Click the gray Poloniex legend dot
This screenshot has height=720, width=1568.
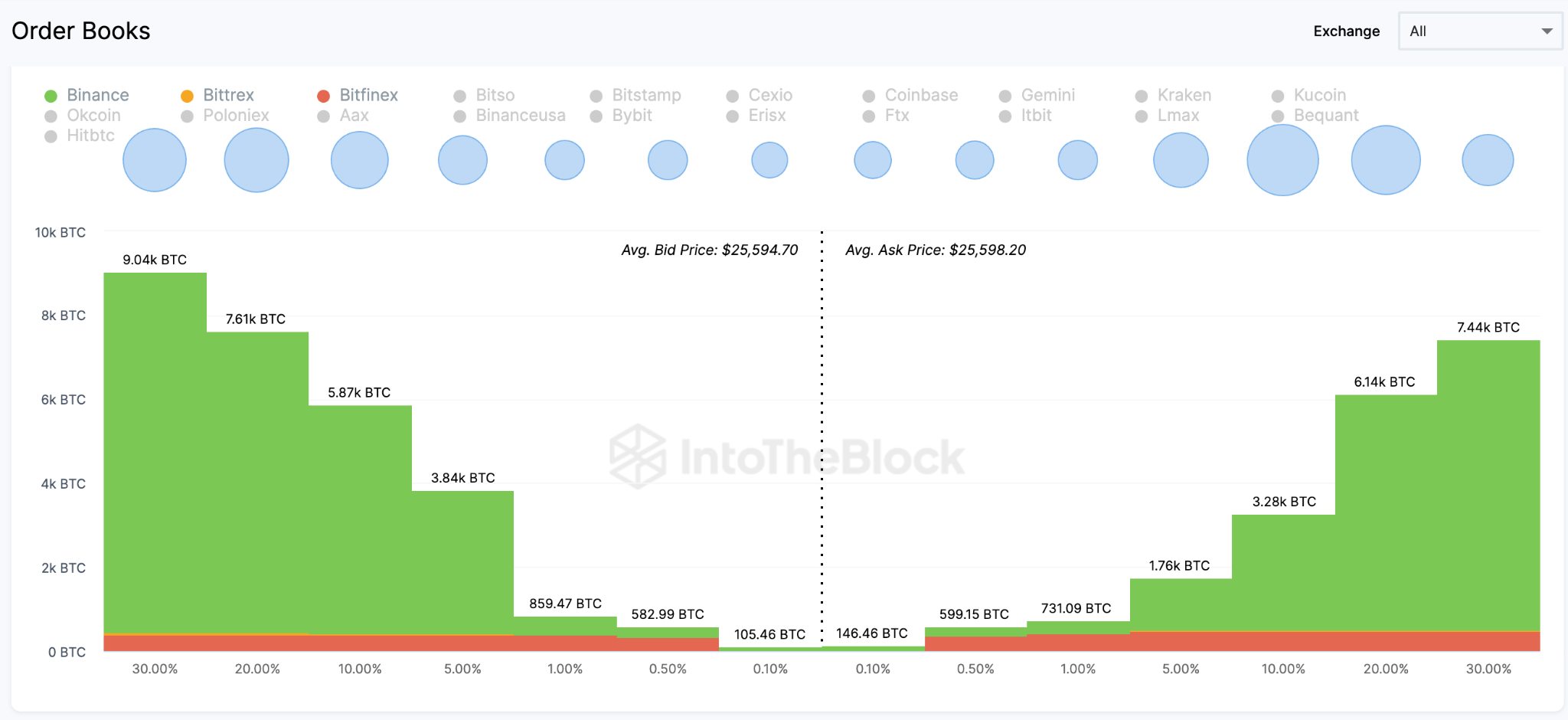click(x=188, y=116)
